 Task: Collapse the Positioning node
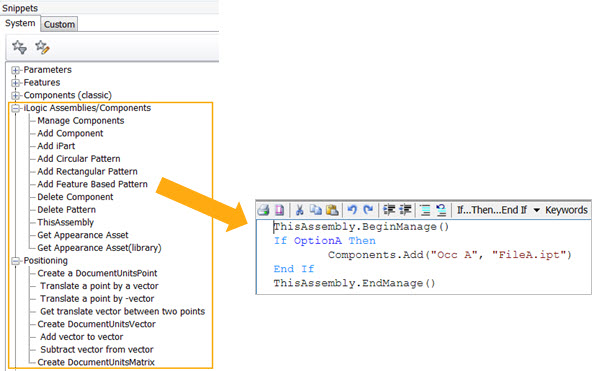pyautogui.click(x=15, y=261)
